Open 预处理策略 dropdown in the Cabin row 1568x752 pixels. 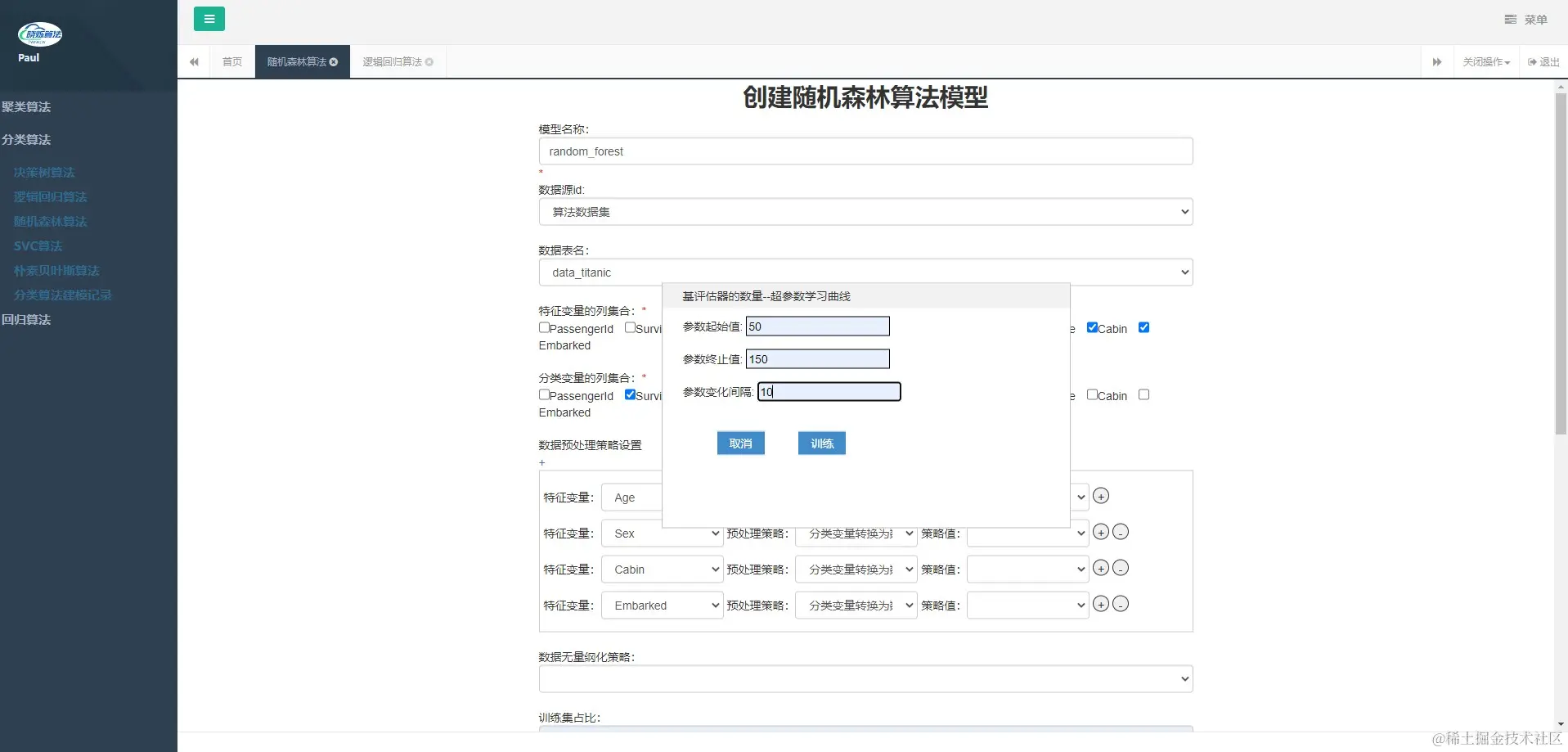coord(856,570)
